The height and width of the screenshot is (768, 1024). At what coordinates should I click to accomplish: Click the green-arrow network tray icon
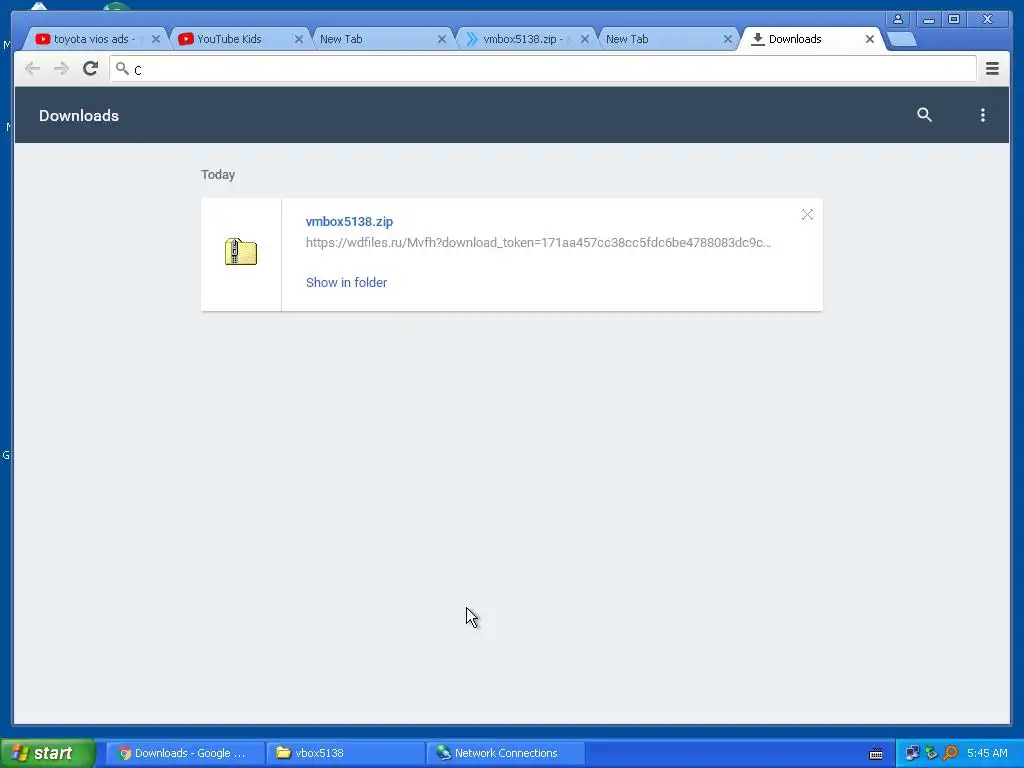point(931,753)
